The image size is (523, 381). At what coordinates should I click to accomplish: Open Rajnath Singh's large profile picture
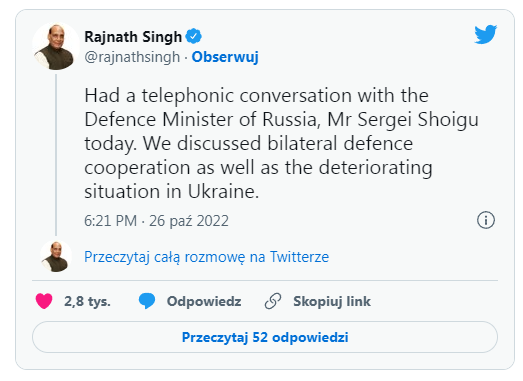point(56,46)
